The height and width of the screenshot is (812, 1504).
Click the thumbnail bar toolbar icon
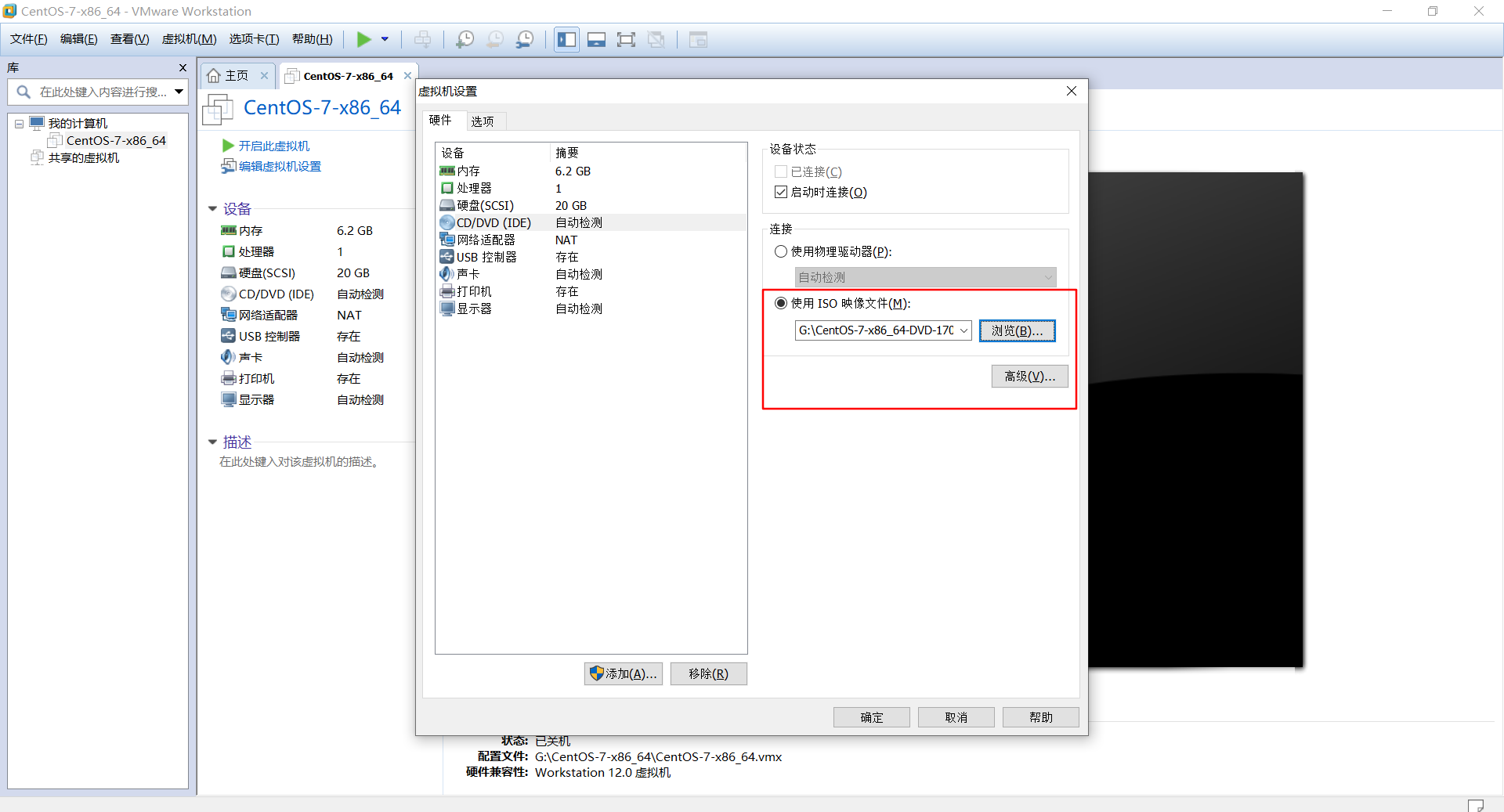click(x=596, y=39)
